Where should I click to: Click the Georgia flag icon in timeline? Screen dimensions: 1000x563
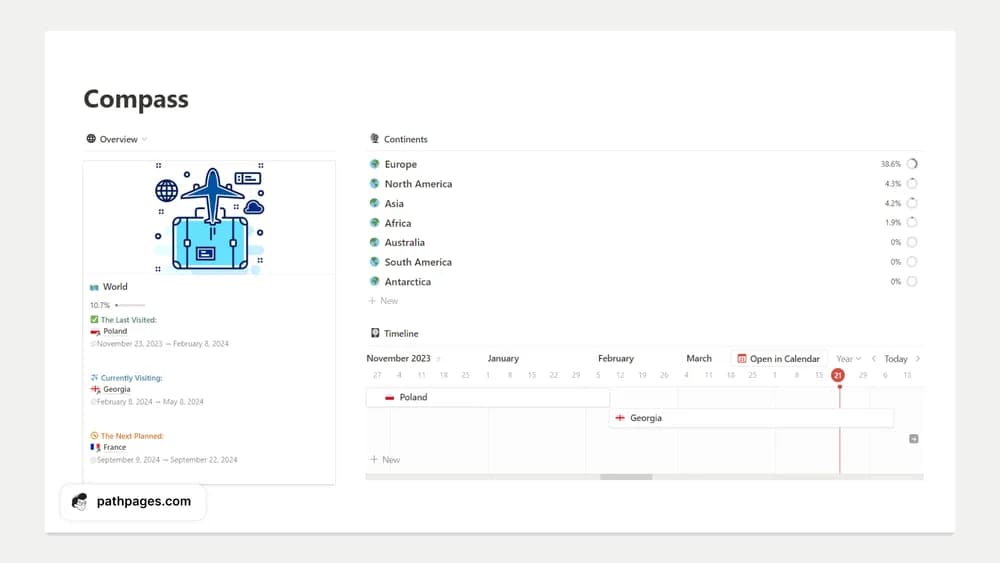click(620, 418)
